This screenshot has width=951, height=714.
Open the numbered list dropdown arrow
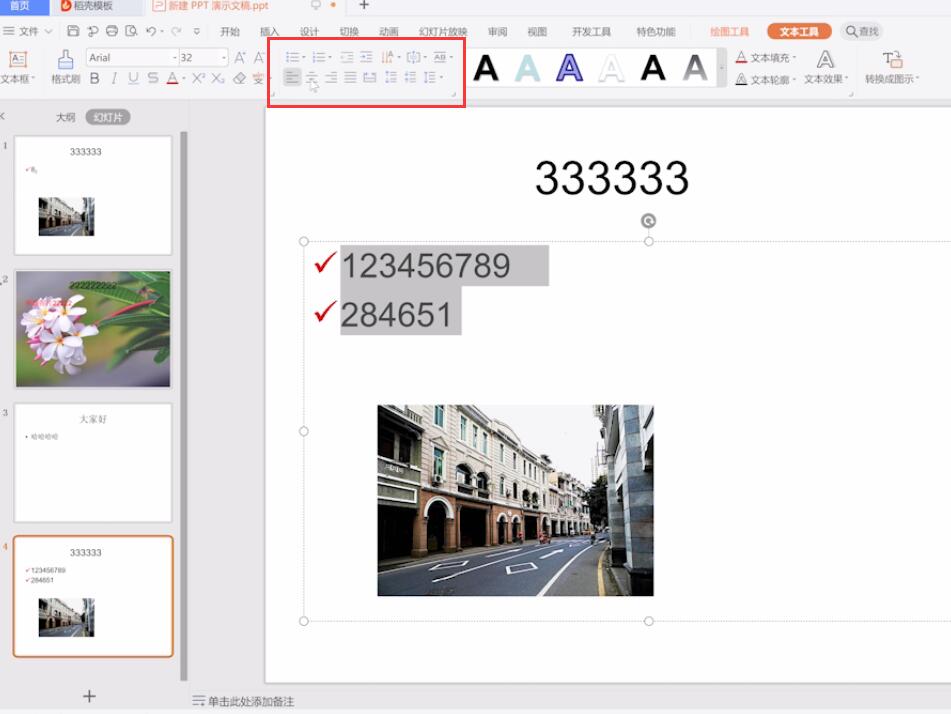330,58
